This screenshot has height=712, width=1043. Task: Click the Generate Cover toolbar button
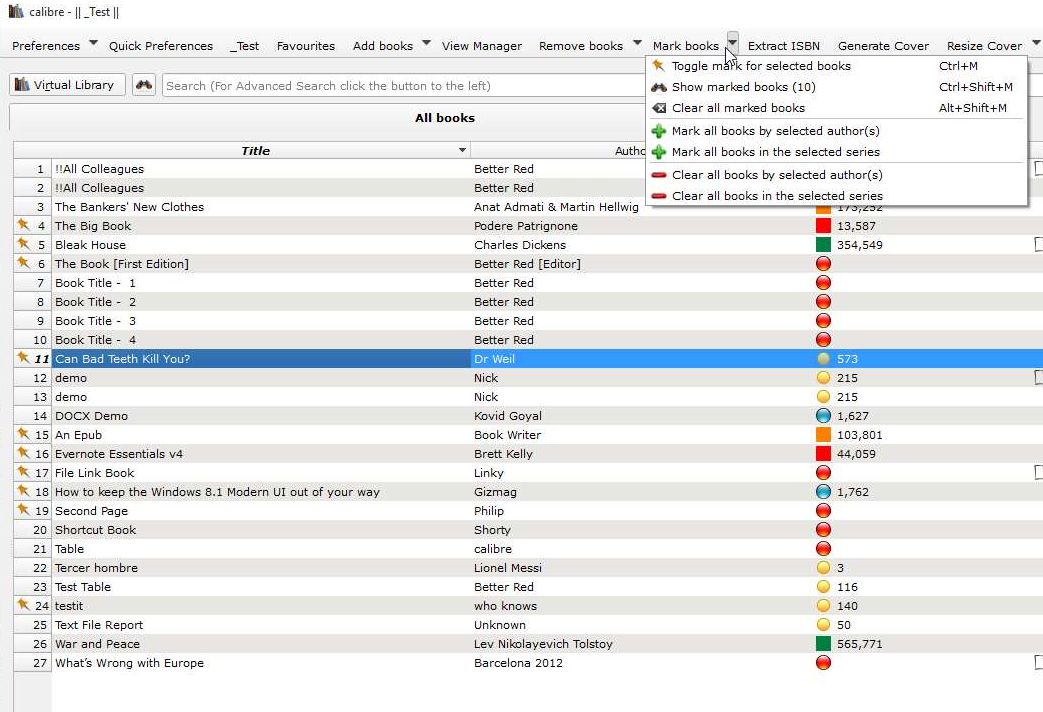pyautogui.click(x=883, y=46)
